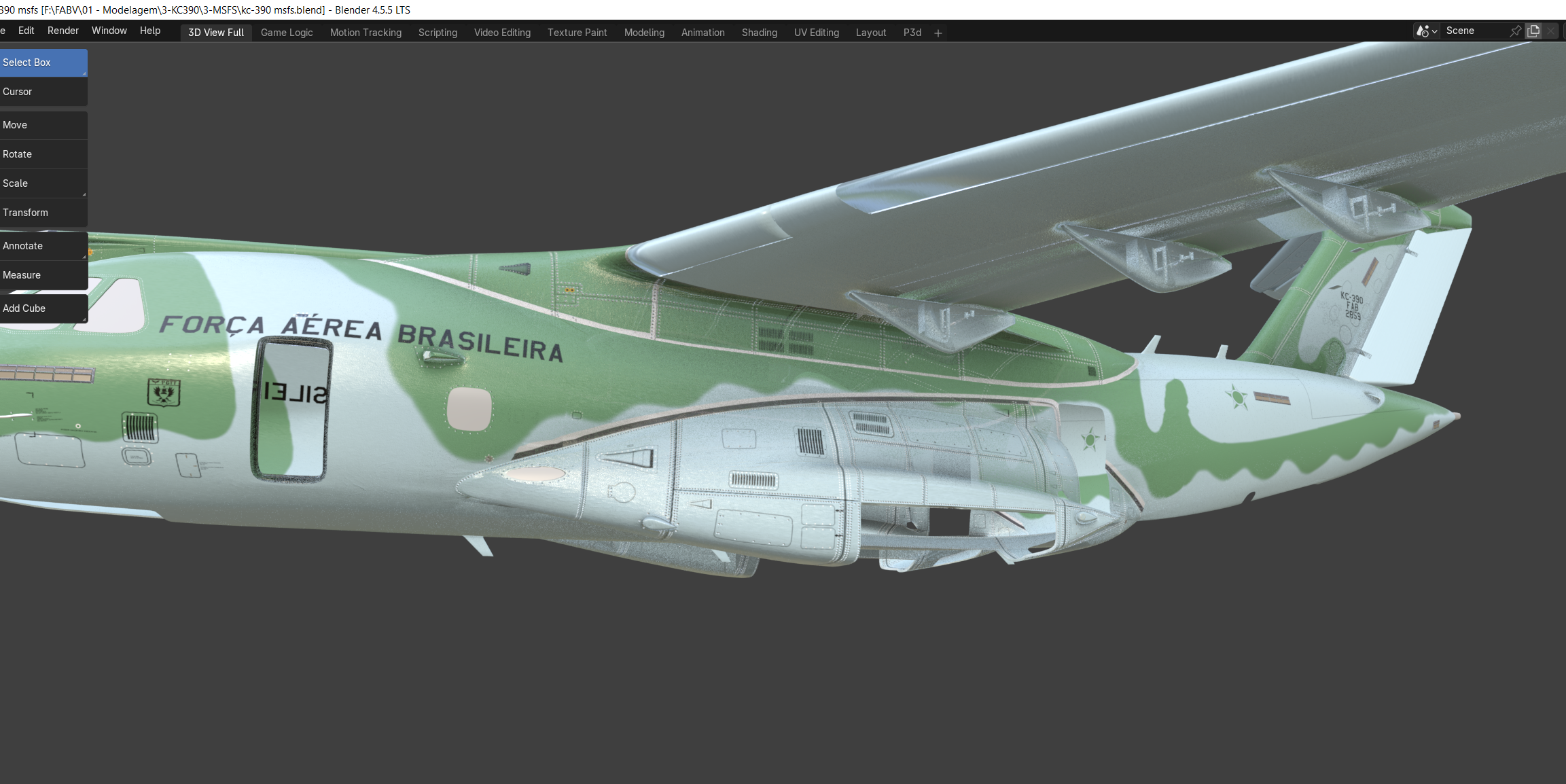Screen dimensions: 1566x784
Task: Open the Render menu
Action: tap(63, 31)
